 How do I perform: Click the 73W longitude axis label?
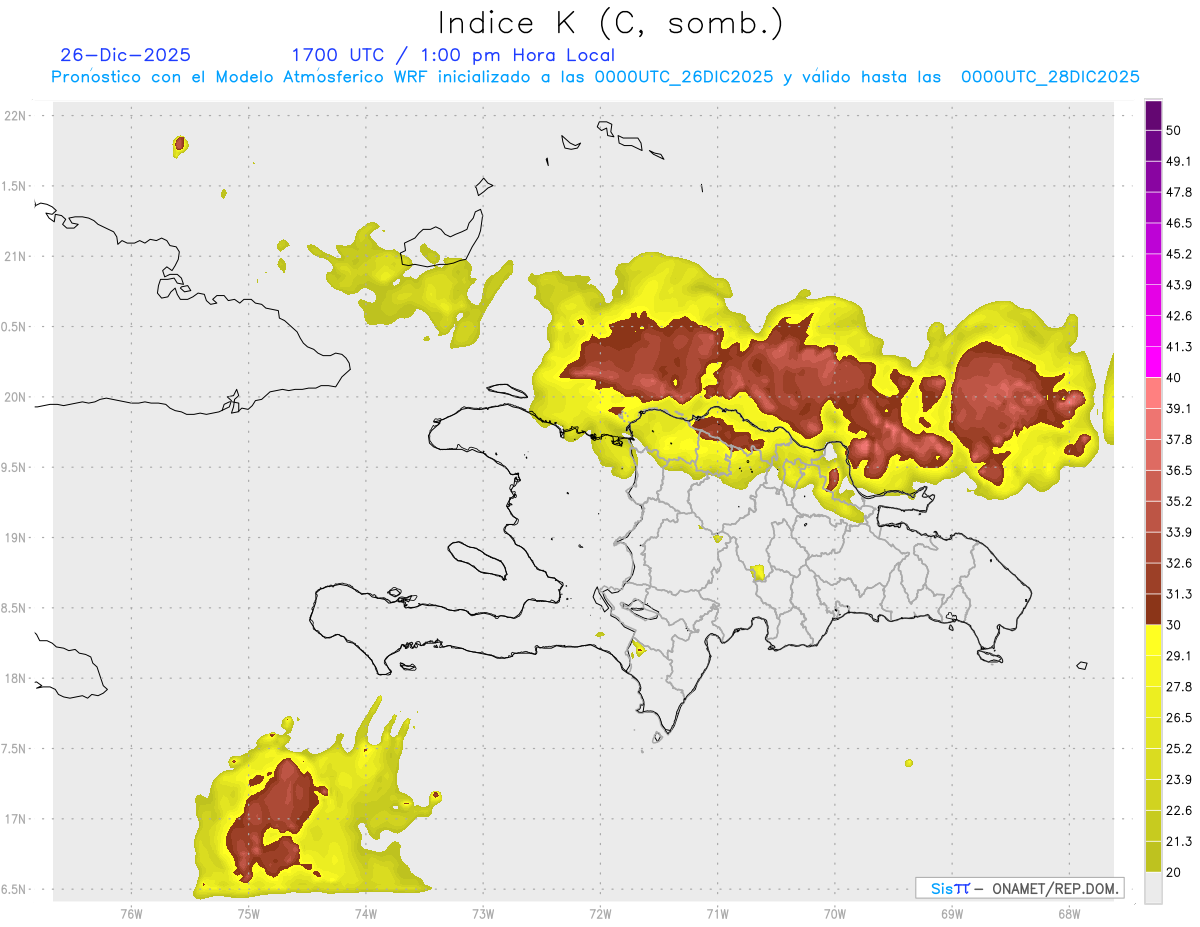tap(483, 913)
